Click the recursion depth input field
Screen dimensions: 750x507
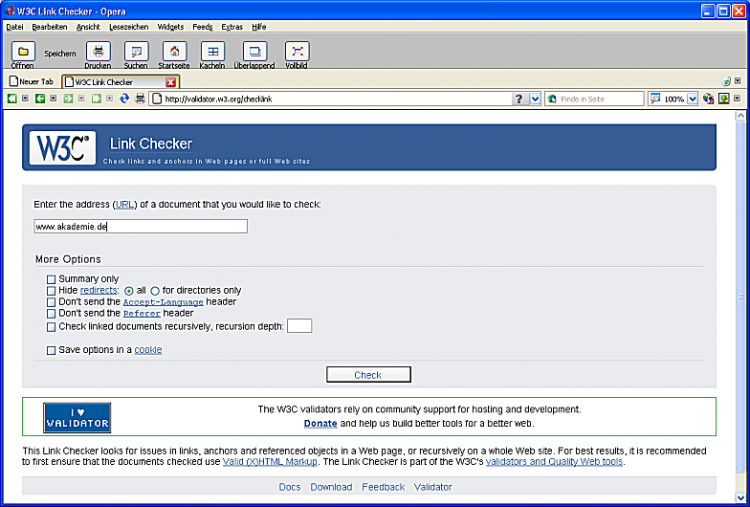[x=299, y=326]
